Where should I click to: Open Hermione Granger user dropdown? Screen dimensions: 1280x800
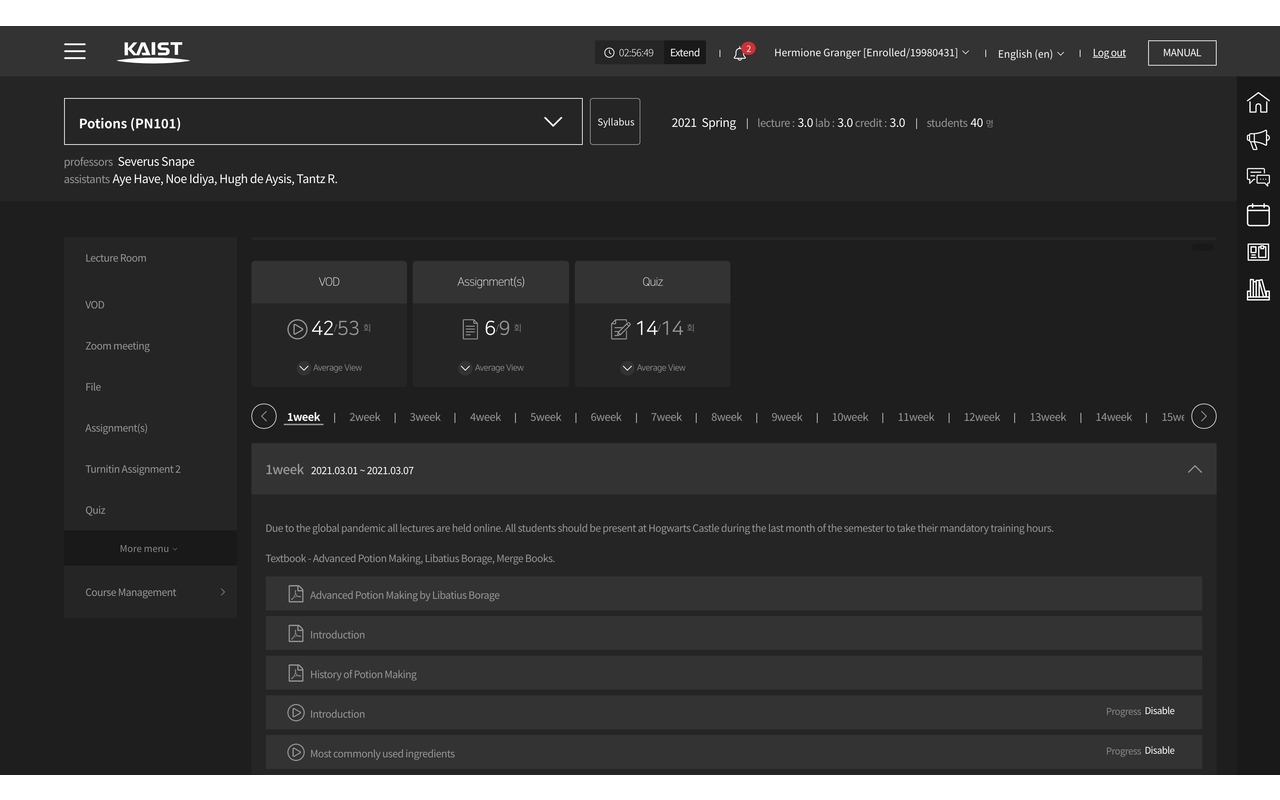coord(871,53)
